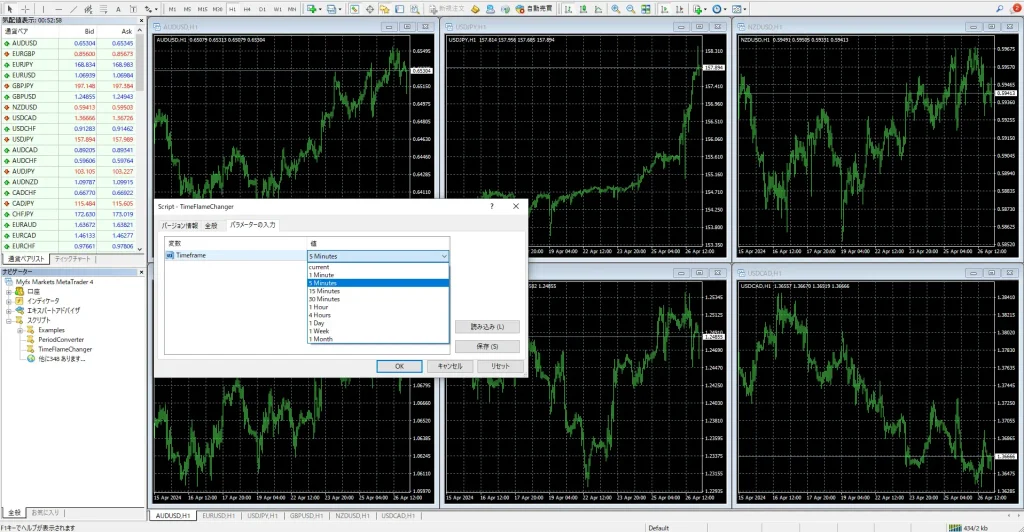
Task: Switch chart to H4 timeframe
Action: pyautogui.click(x=247, y=9)
